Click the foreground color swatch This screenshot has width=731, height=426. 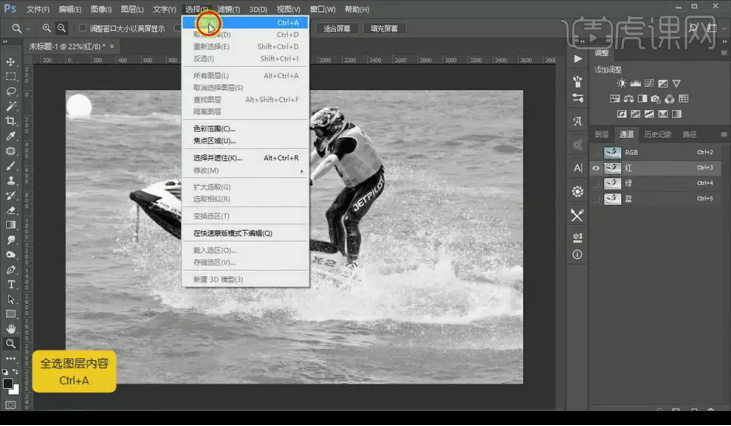pos(8,381)
